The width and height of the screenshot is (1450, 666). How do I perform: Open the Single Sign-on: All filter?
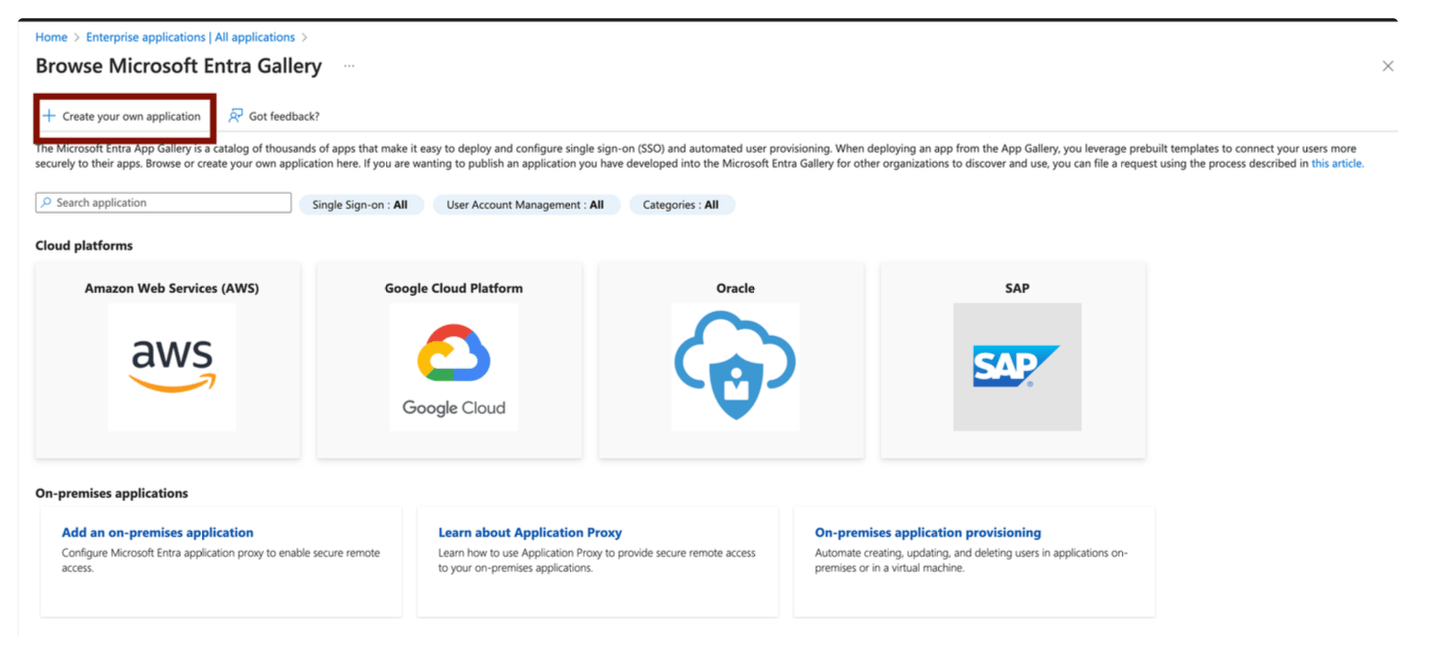point(363,204)
